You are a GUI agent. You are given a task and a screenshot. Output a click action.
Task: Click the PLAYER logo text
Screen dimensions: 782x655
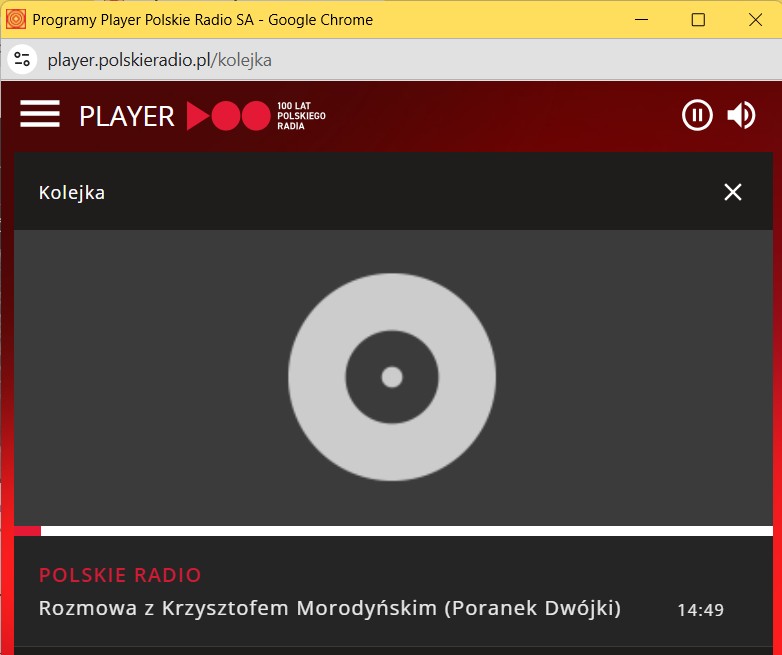pos(127,116)
